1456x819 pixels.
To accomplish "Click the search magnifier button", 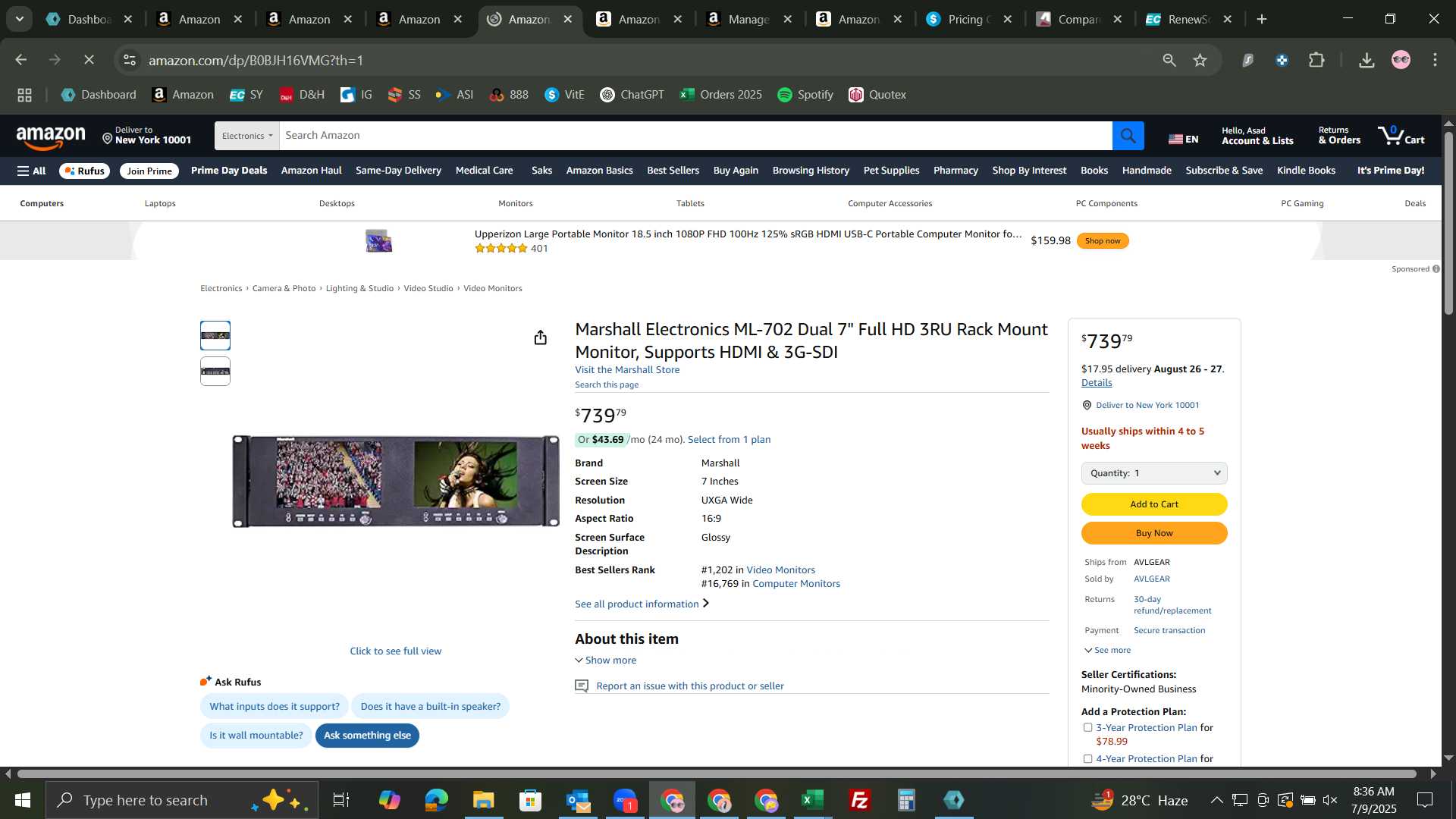I will [1128, 136].
